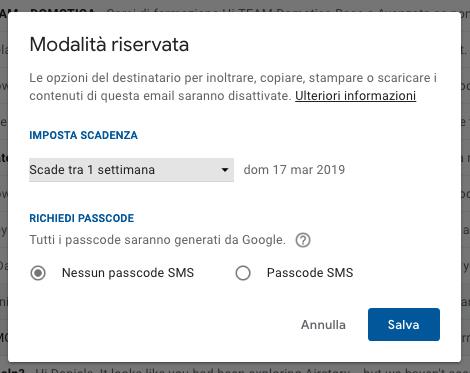470x373 pixels.
Task: Click the 'IMPOSTA SCADENZA' section heading
Action: click(83, 135)
